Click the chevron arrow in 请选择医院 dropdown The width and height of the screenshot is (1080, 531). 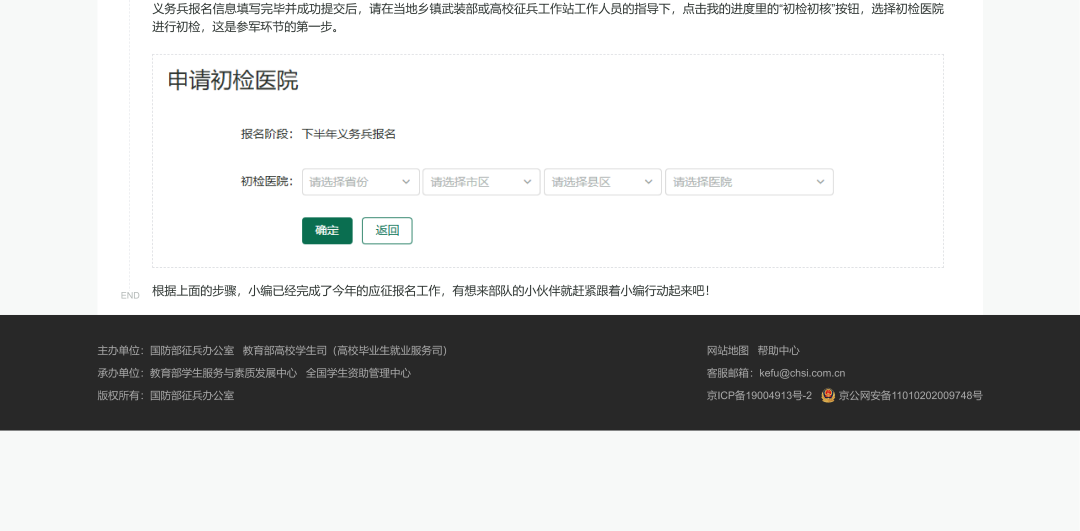point(820,182)
